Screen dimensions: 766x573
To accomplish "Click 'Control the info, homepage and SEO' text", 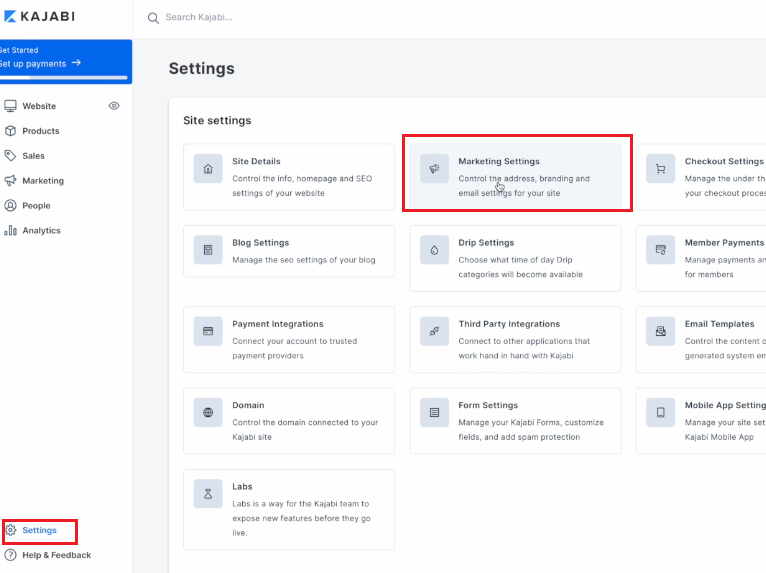I will tap(302, 179).
